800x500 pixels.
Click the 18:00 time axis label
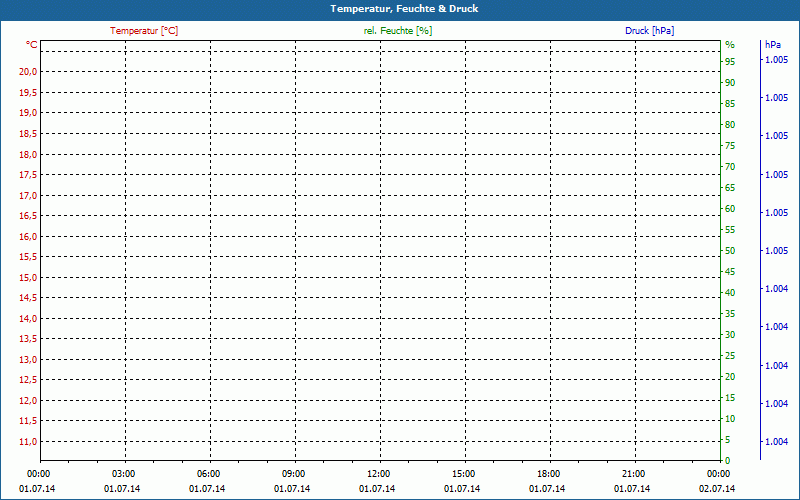(x=548, y=474)
